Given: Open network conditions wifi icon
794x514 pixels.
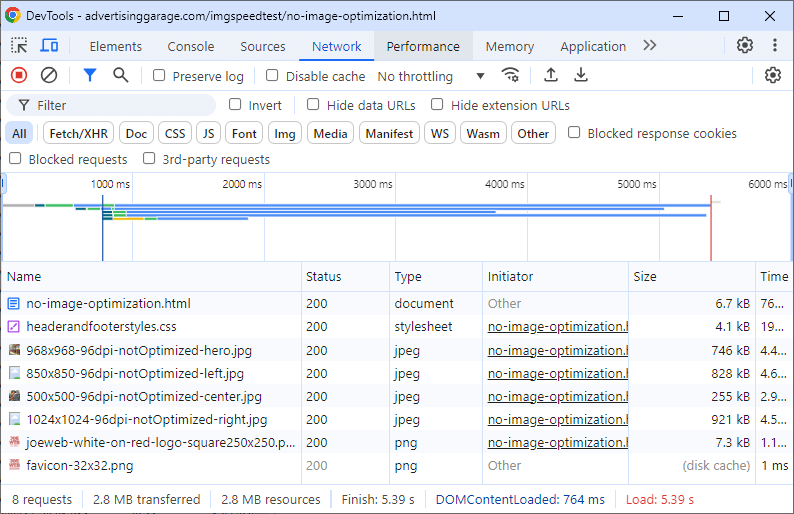Looking at the screenshot, I should (511, 75).
